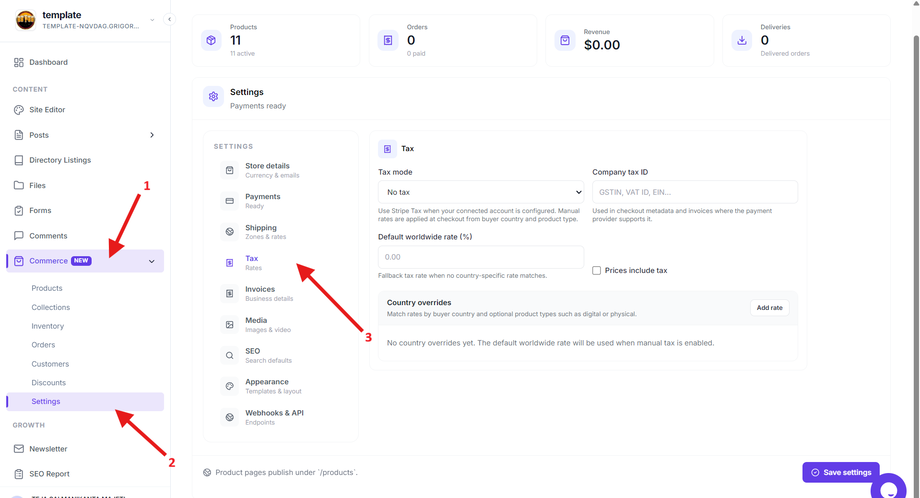Click the Add rate button

769,307
